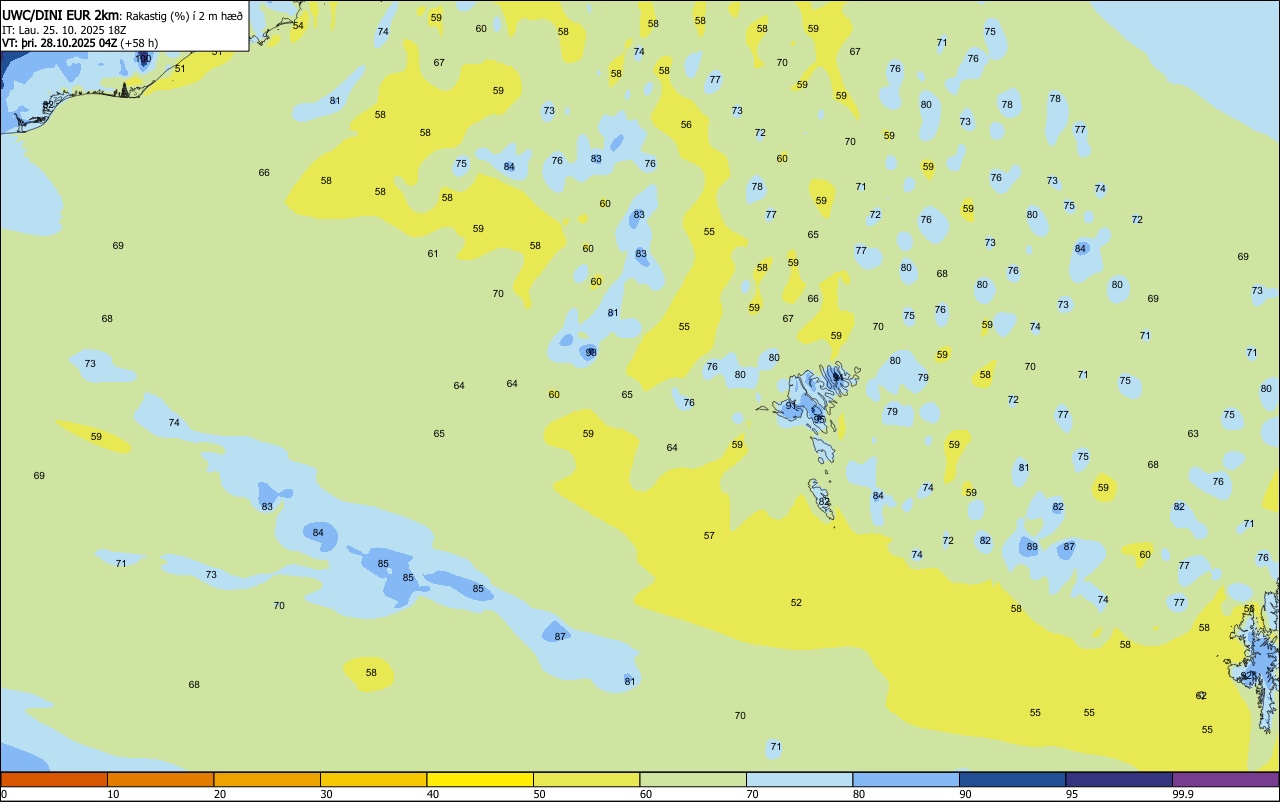1280x802 pixels.
Task: Click the "Rakastig (%) í 2 m hæð" label
Action: (184, 16)
